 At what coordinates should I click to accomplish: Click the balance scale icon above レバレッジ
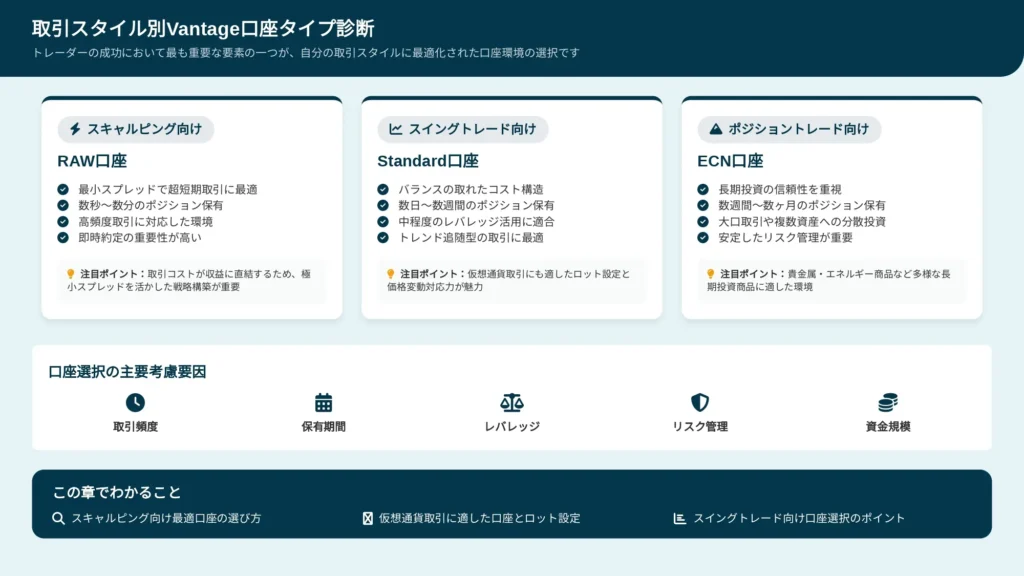coord(512,402)
